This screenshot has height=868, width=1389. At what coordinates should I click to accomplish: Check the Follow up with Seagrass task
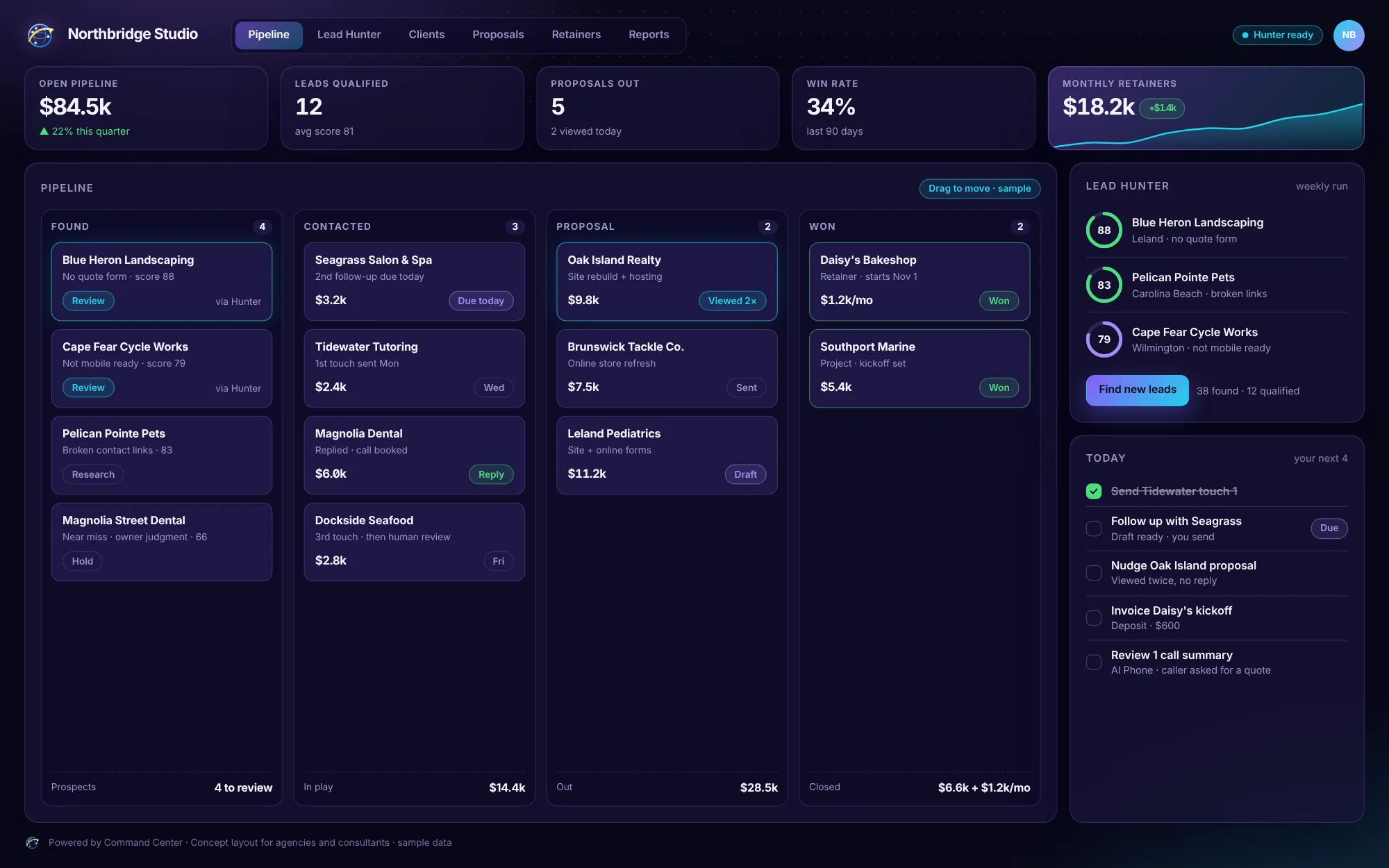pyautogui.click(x=1094, y=528)
